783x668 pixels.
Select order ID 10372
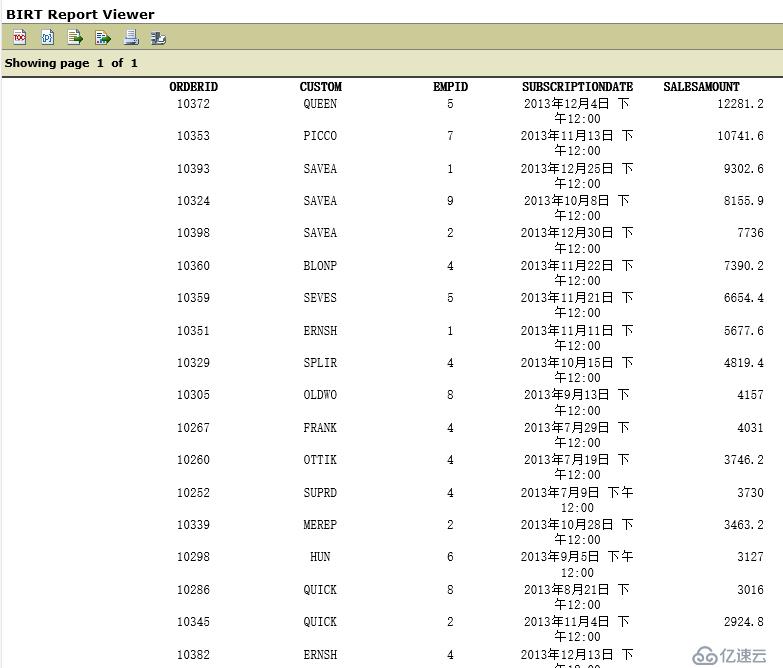(x=193, y=104)
